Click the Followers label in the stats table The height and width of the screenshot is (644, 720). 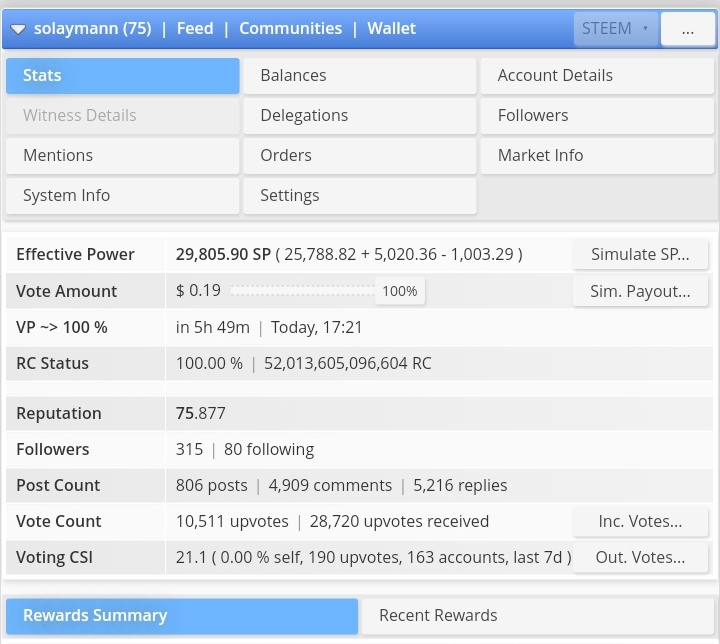click(53, 449)
